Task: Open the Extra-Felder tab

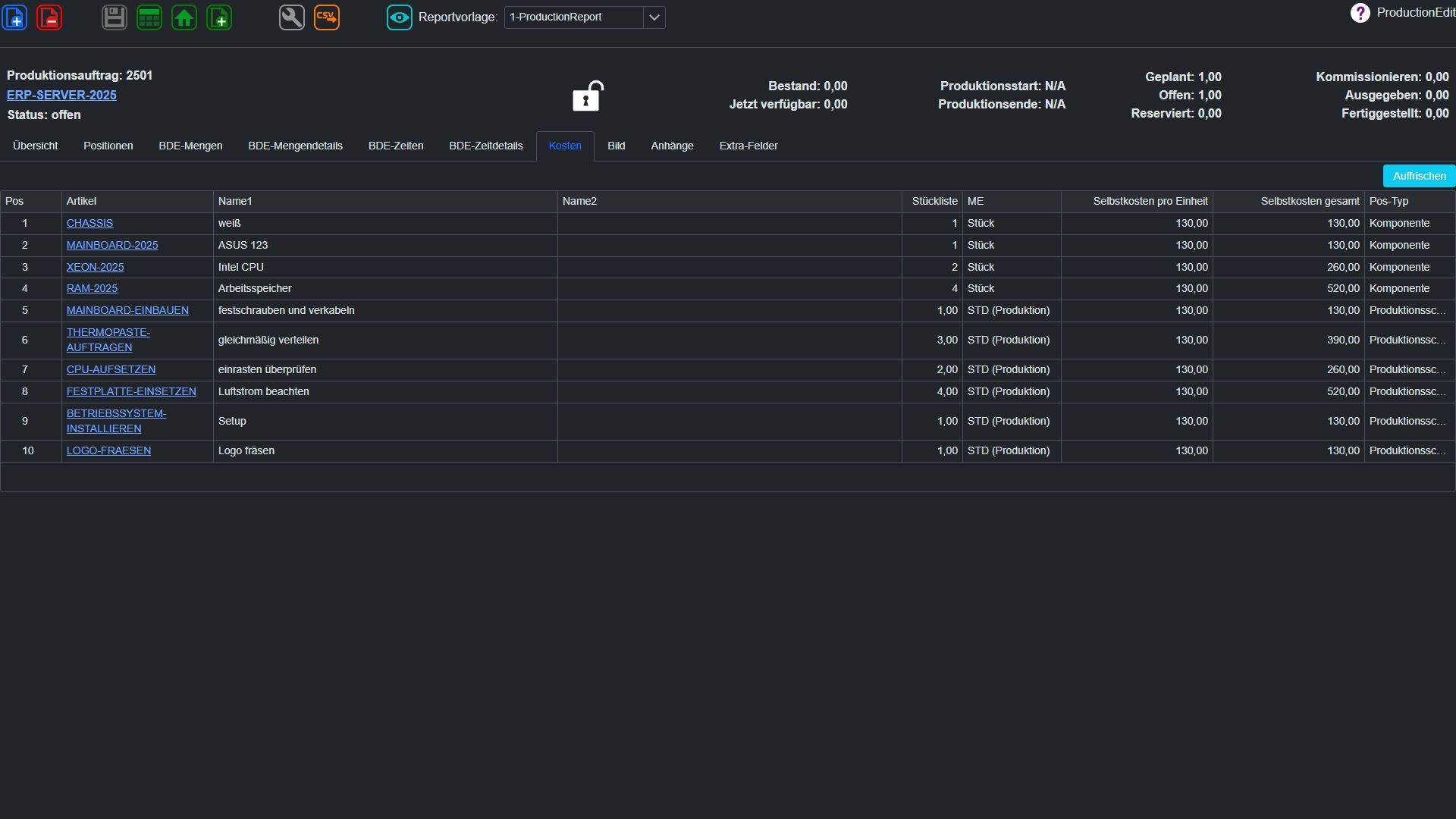Action: pos(748,146)
